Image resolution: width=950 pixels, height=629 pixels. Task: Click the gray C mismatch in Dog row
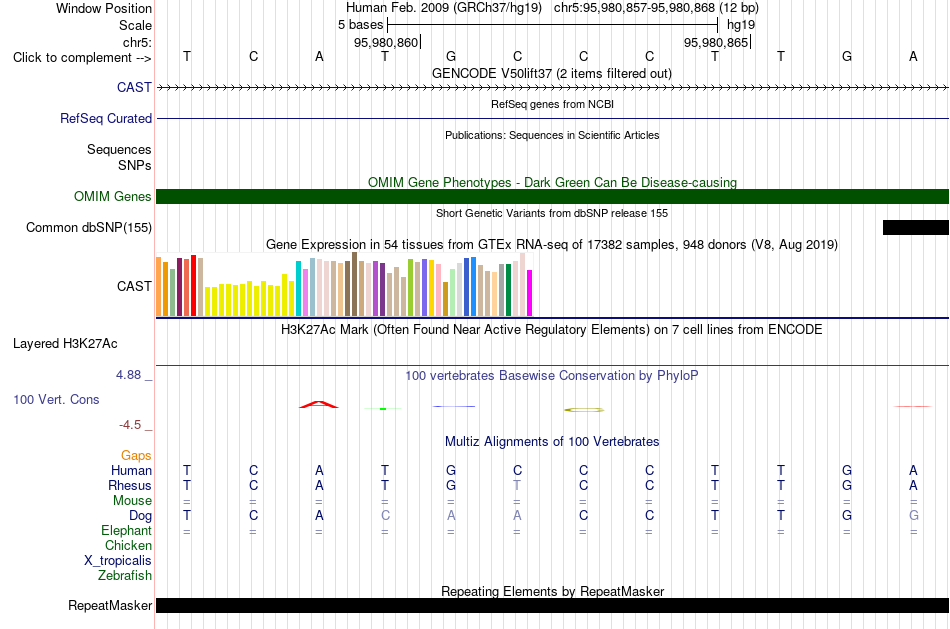(385, 516)
